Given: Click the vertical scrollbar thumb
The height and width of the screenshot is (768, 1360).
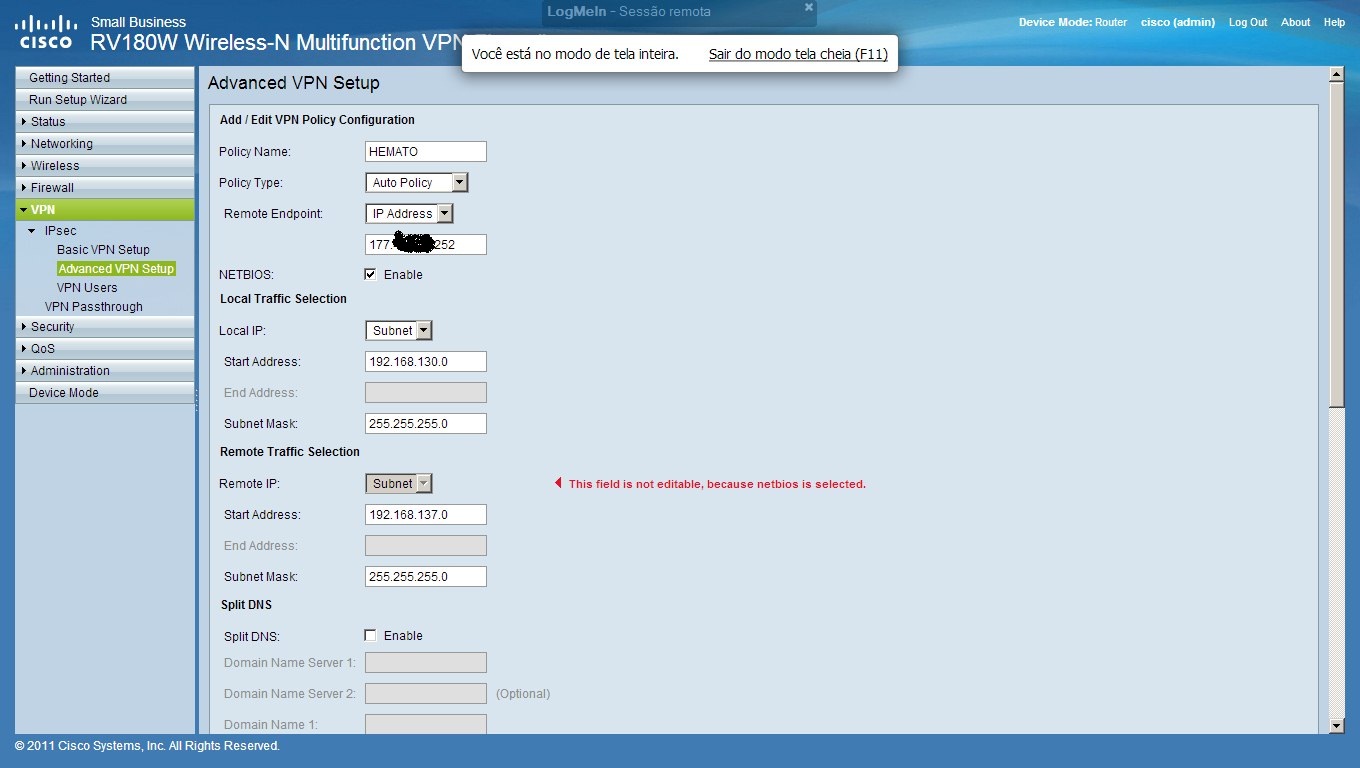Looking at the screenshot, I should [x=1336, y=246].
